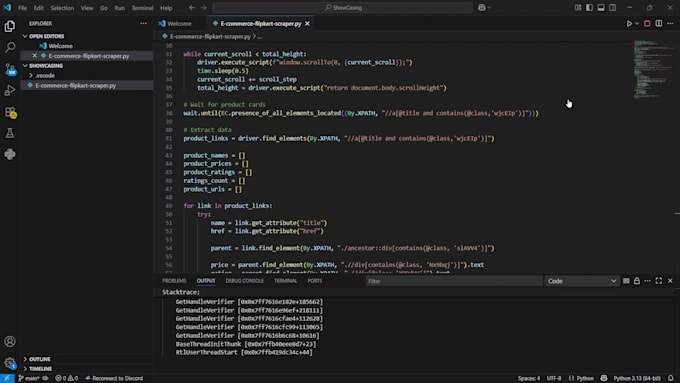The width and height of the screenshot is (680, 383).
Task: Click Reconnect to Discord status item
Action: (x=114, y=378)
